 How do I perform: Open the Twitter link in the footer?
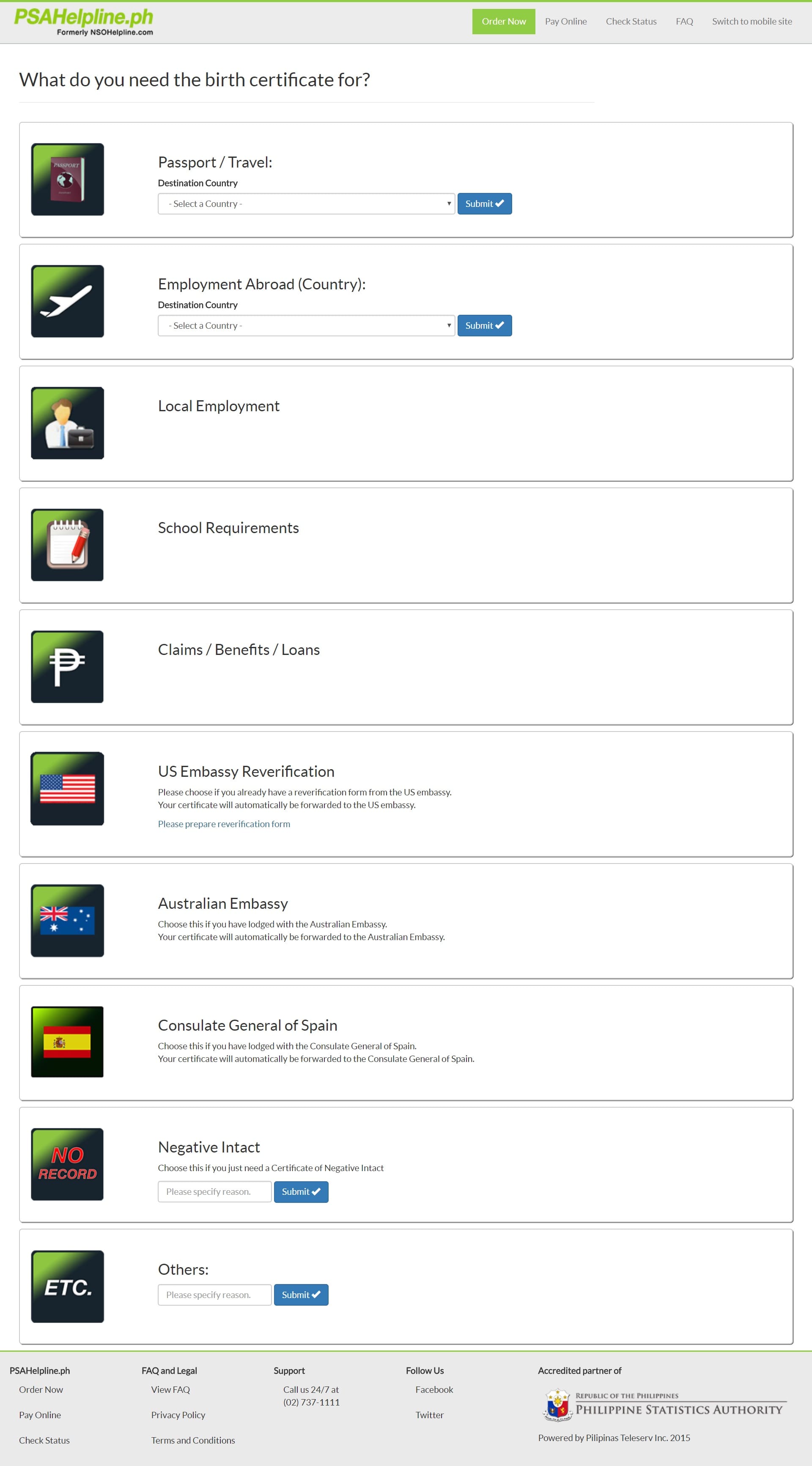[429, 1415]
